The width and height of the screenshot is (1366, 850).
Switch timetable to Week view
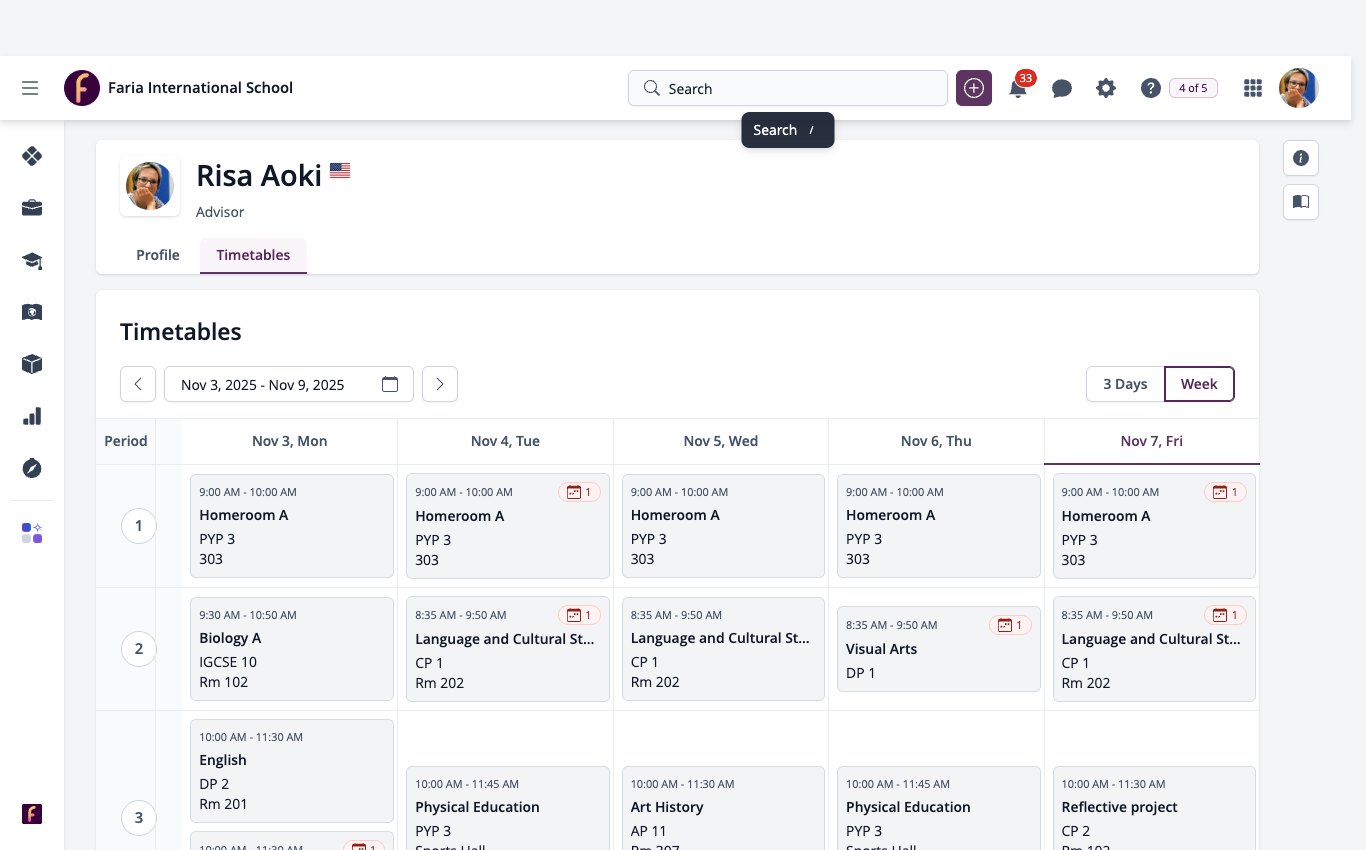pyautogui.click(x=1199, y=384)
